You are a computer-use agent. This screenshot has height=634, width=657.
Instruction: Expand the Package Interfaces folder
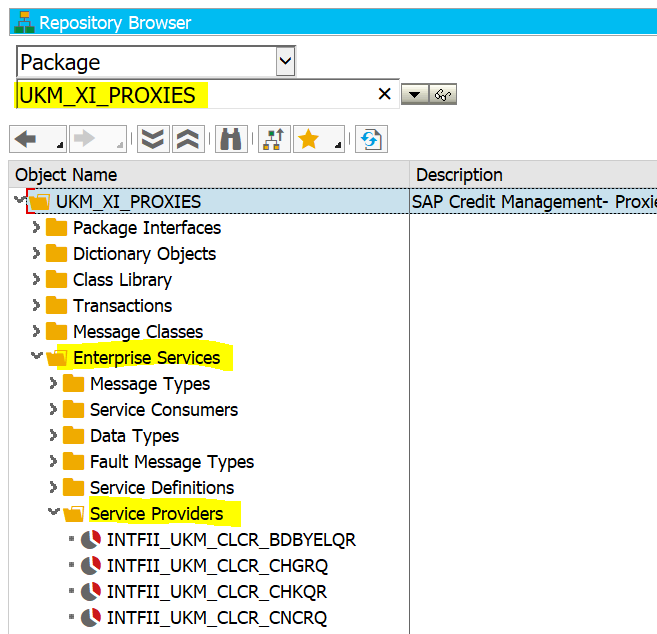[x=36, y=227]
